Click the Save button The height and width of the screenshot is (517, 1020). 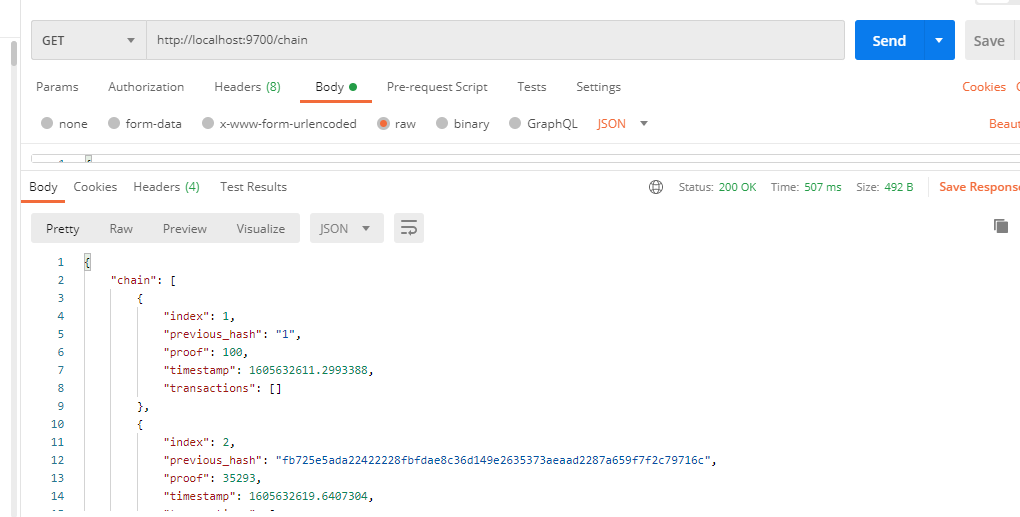(x=989, y=40)
